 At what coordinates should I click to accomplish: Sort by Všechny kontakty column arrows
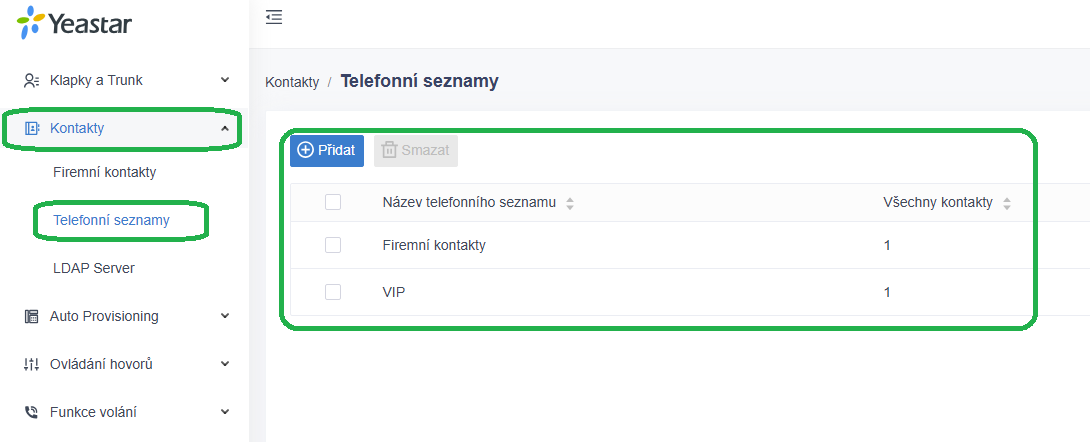point(1007,204)
